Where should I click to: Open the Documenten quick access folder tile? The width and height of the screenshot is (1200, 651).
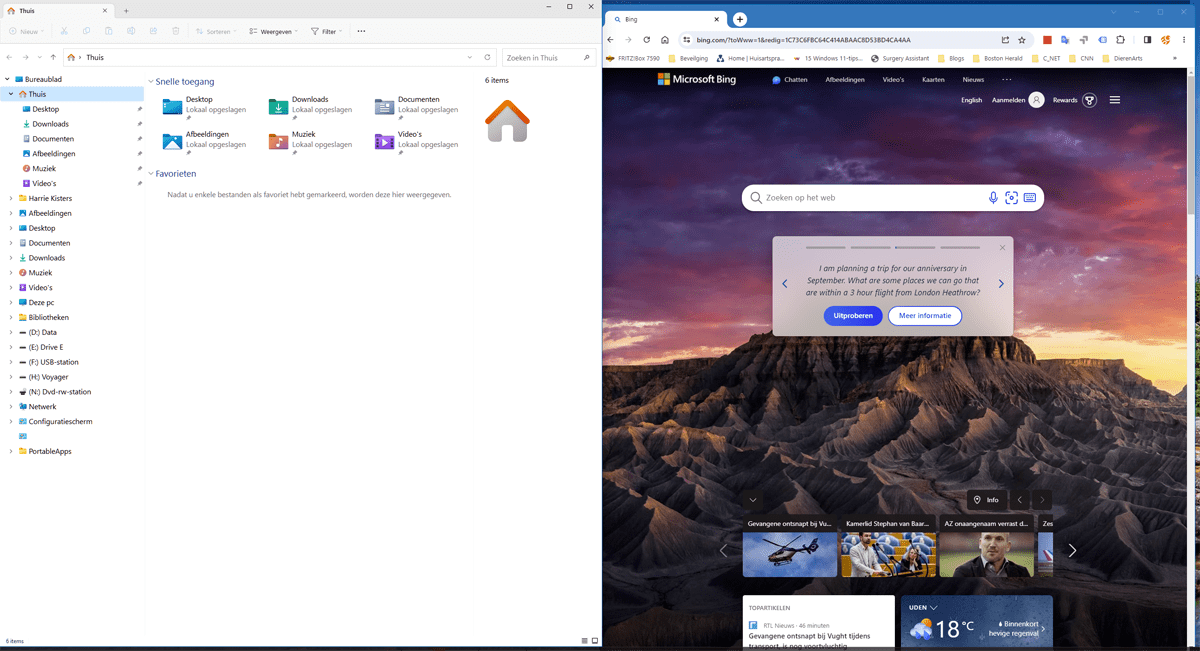416,106
